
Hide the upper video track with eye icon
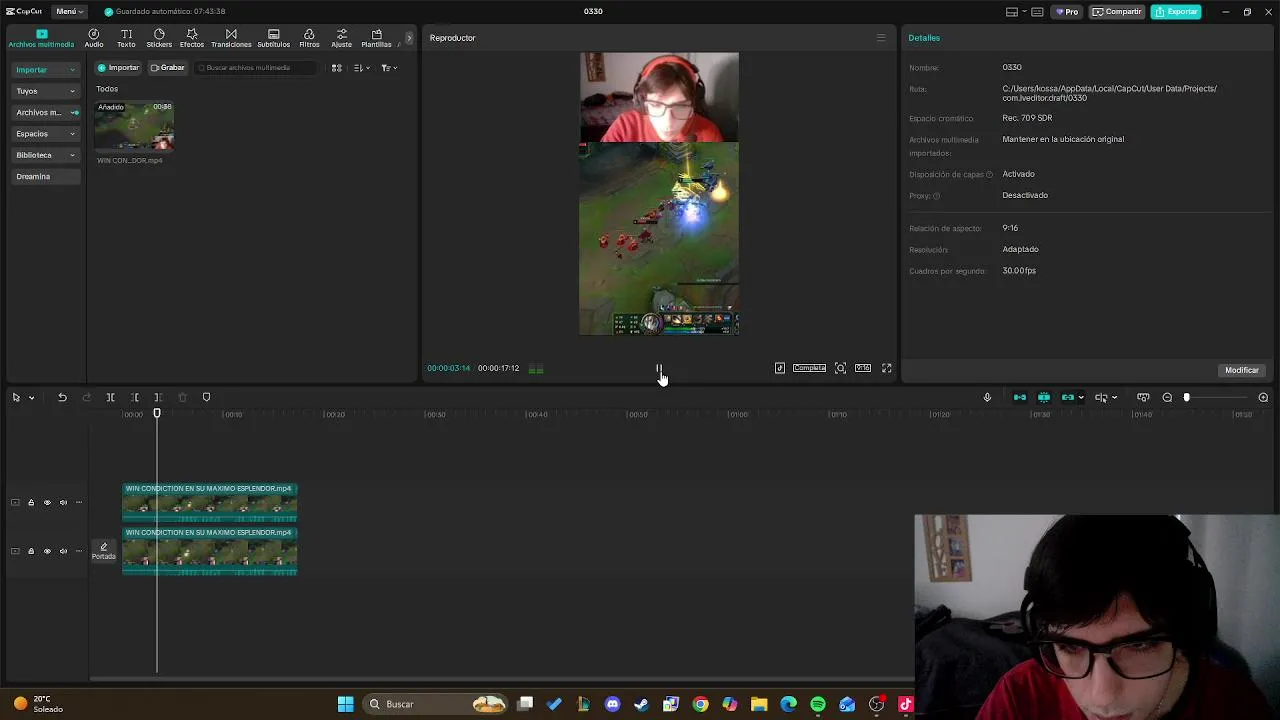(x=46, y=502)
